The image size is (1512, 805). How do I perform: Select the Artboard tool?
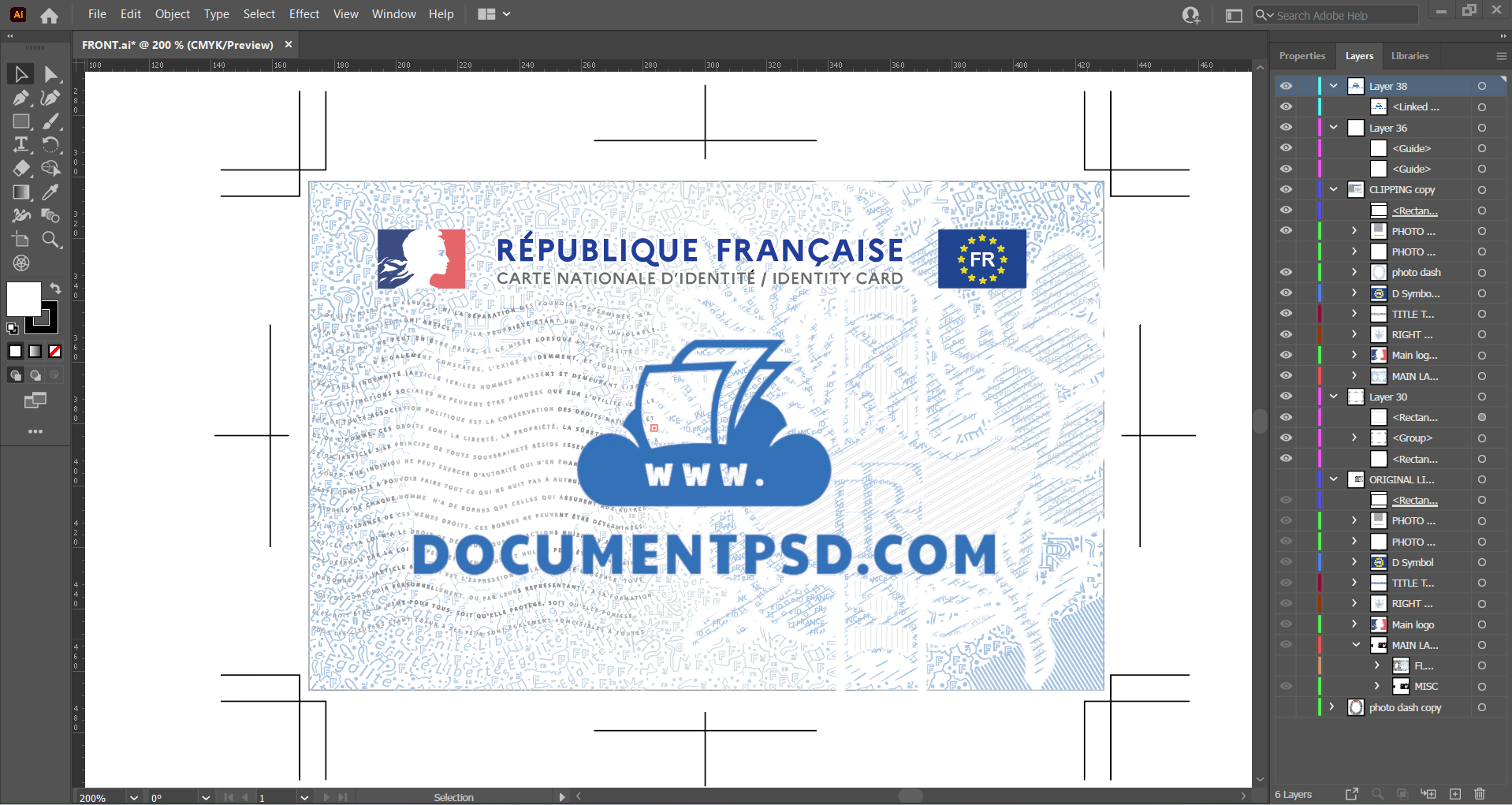pos(21,239)
